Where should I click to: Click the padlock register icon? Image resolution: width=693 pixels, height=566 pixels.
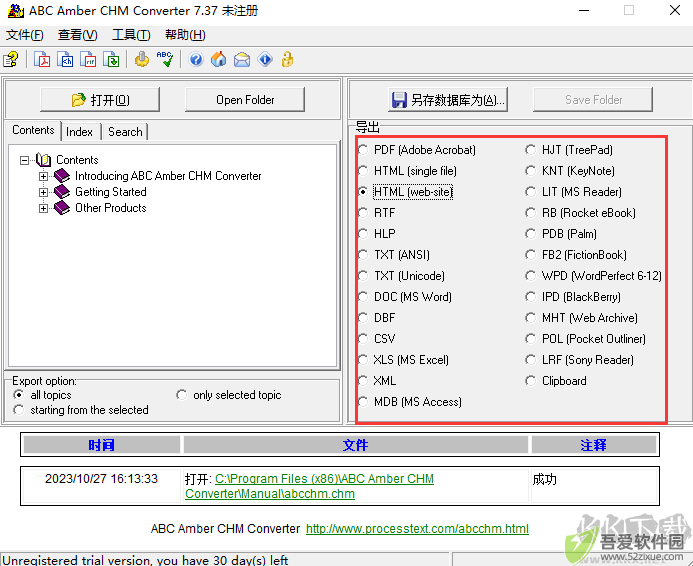point(287,59)
